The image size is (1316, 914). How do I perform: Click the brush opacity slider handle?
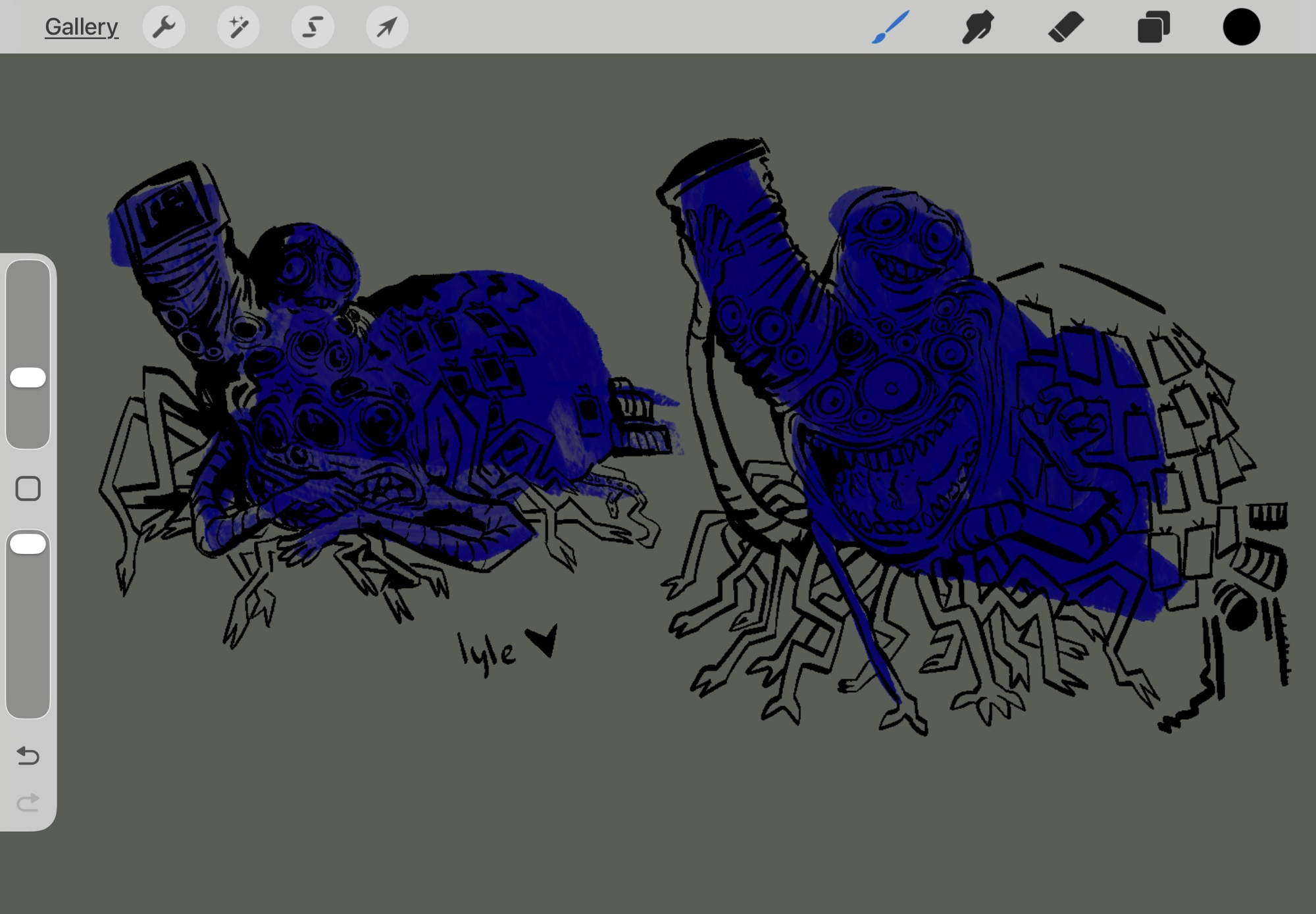tap(28, 544)
